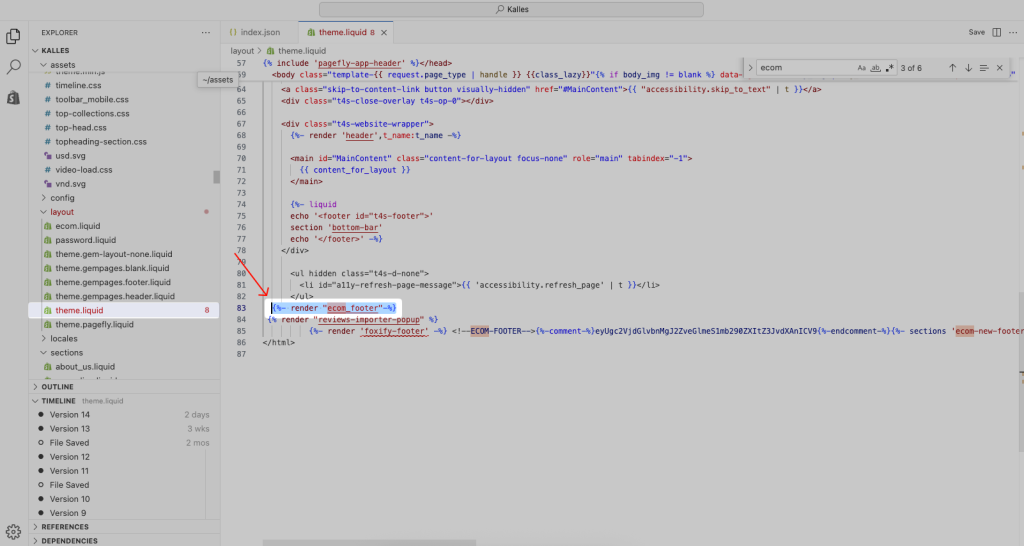Open the Search view in activity bar
1024x546 pixels.
click(x=14, y=67)
